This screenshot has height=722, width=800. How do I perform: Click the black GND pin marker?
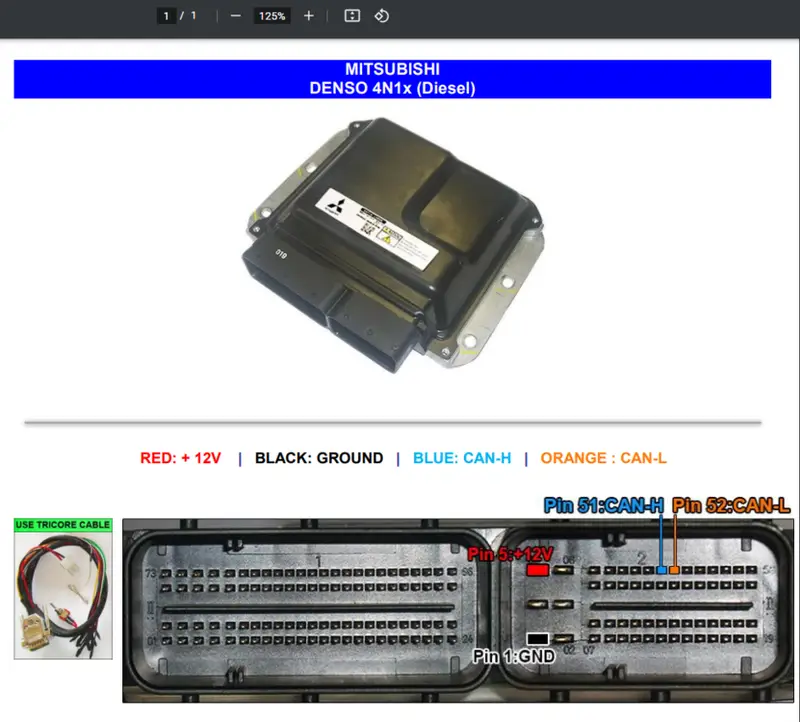point(537,639)
